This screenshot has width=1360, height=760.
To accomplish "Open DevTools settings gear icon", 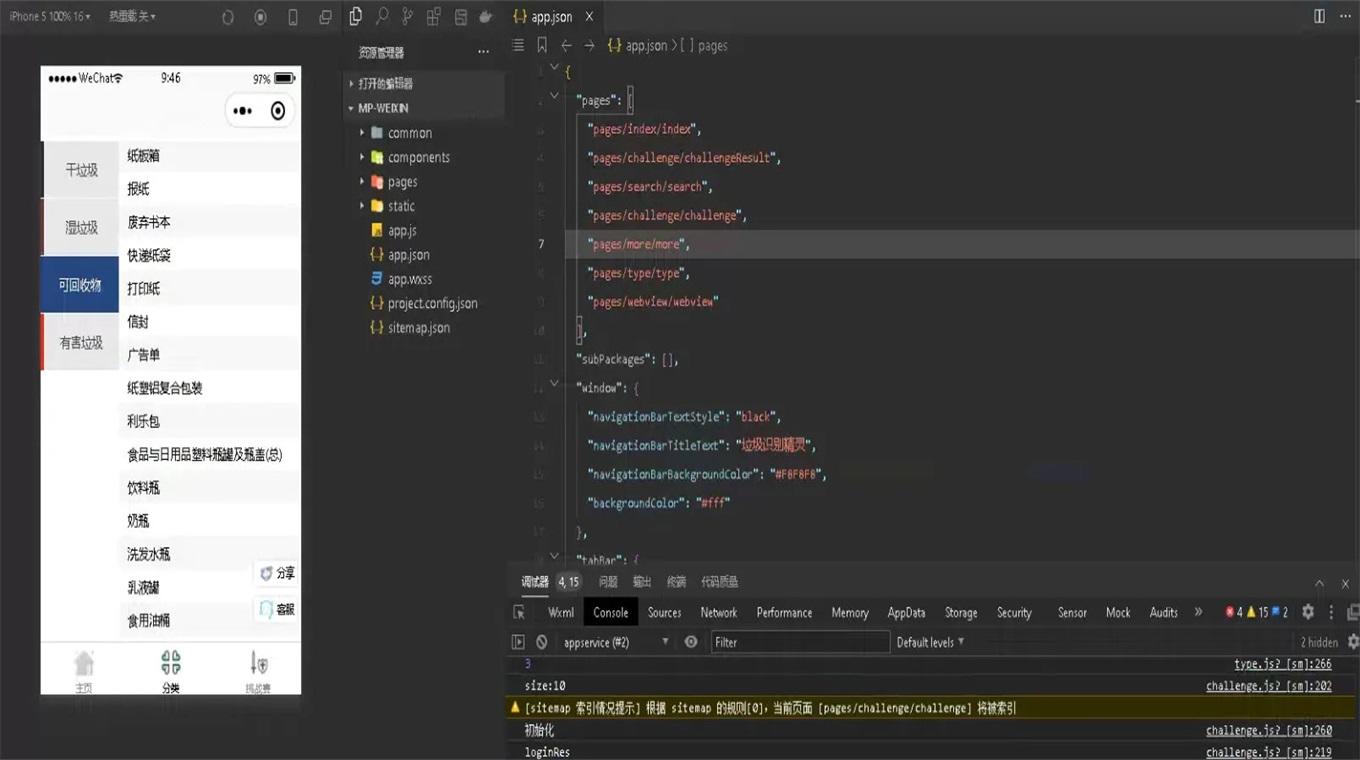I will pos(1307,612).
